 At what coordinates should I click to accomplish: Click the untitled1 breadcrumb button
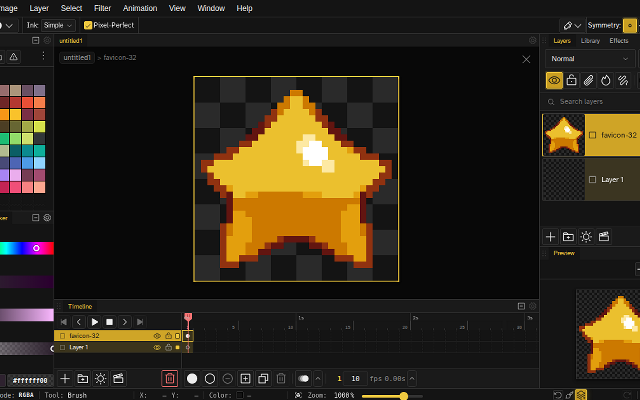click(77, 58)
